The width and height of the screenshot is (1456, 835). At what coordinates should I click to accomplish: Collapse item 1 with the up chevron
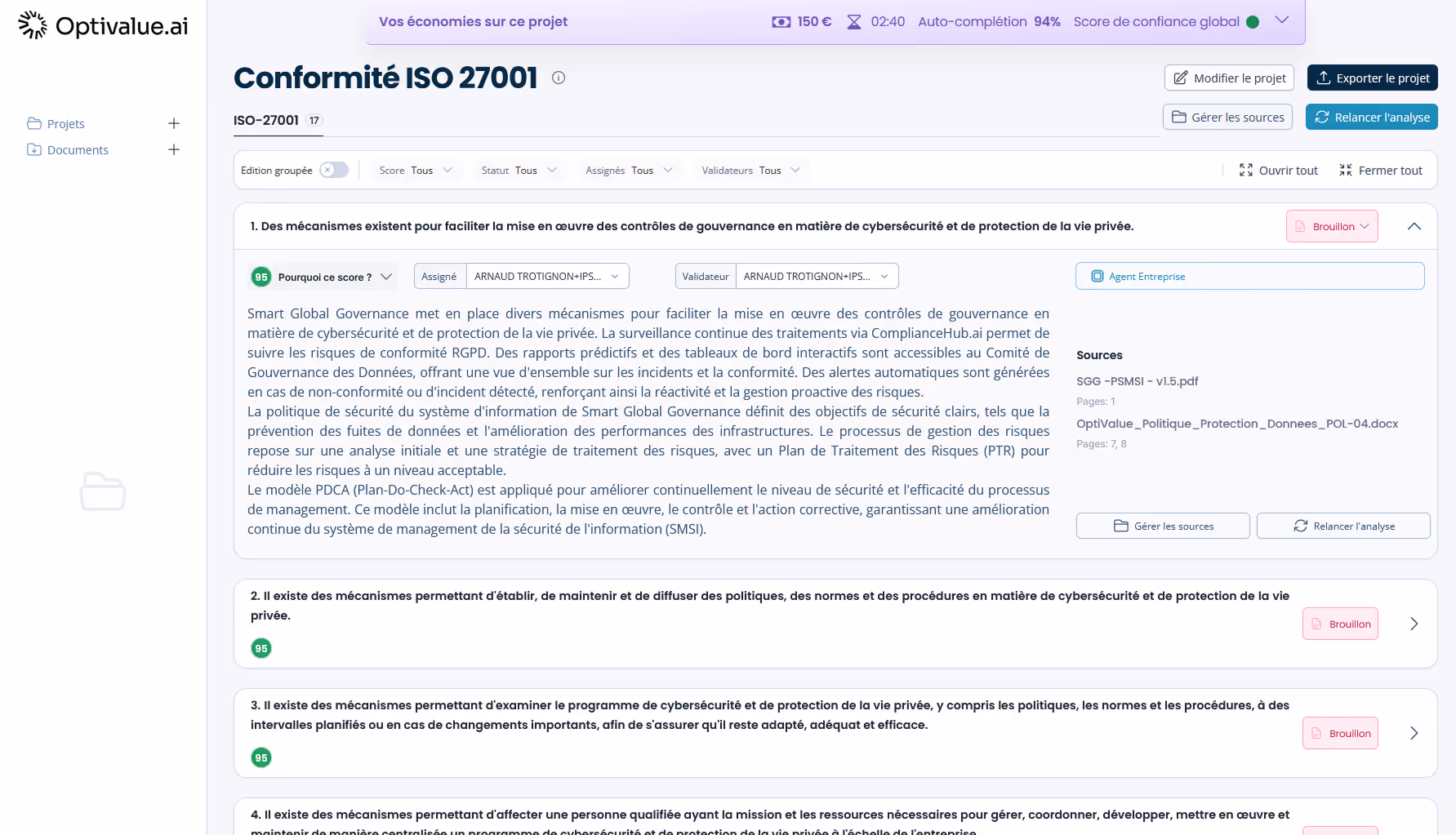coord(1414,226)
